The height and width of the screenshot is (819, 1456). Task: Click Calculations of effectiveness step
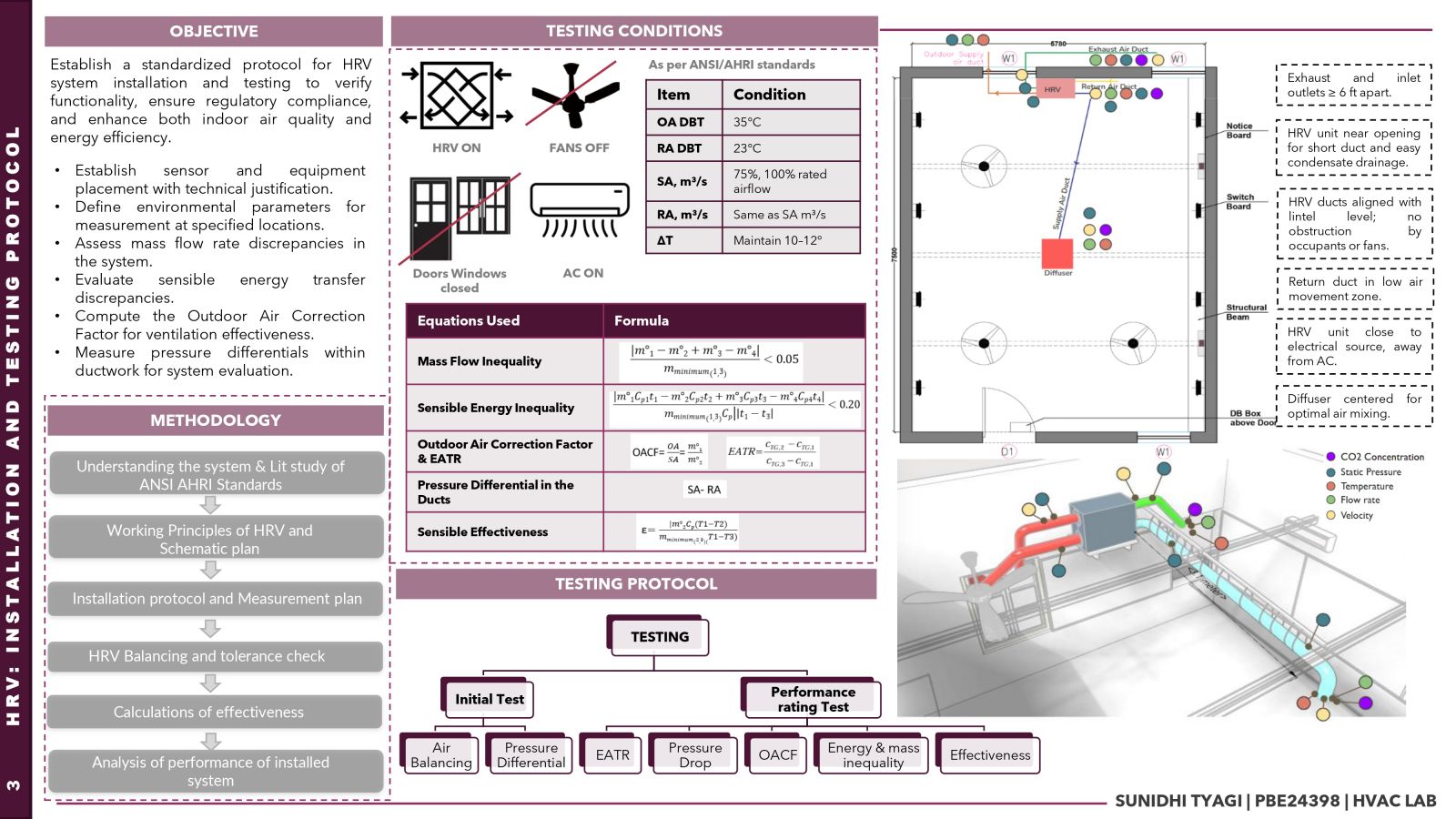coord(216,712)
